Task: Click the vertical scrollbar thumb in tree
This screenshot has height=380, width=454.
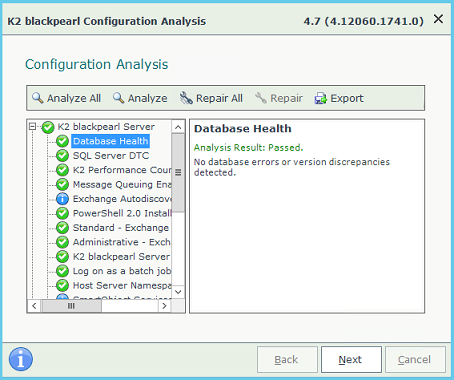Action: tap(178, 172)
